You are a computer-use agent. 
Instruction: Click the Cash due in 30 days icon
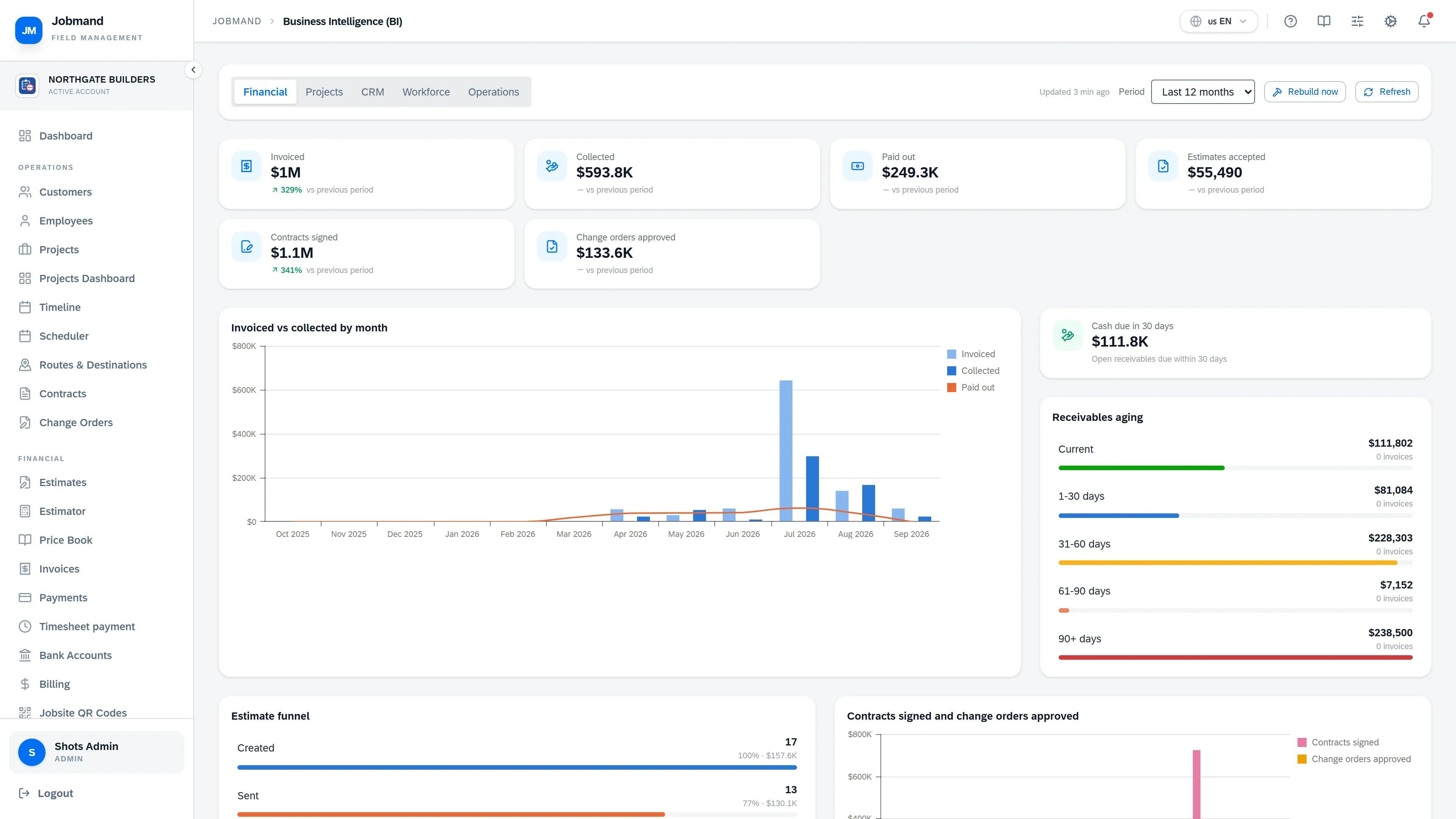1068,335
